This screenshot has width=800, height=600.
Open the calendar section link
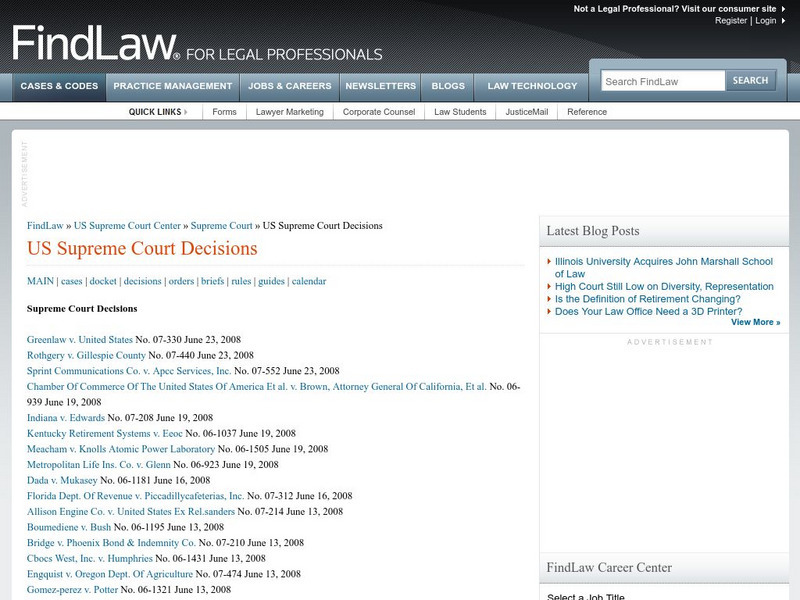point(309,281)
